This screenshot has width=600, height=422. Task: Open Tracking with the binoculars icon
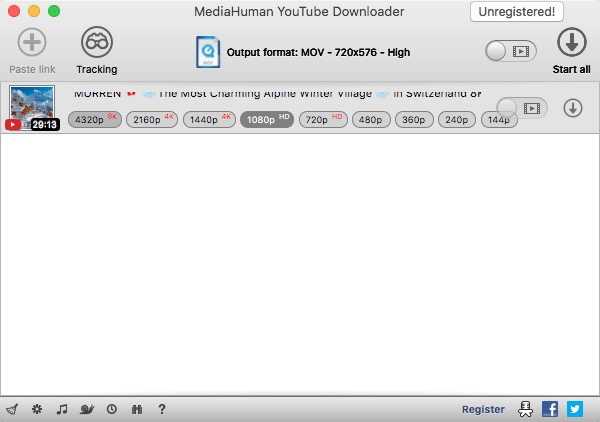97,43
